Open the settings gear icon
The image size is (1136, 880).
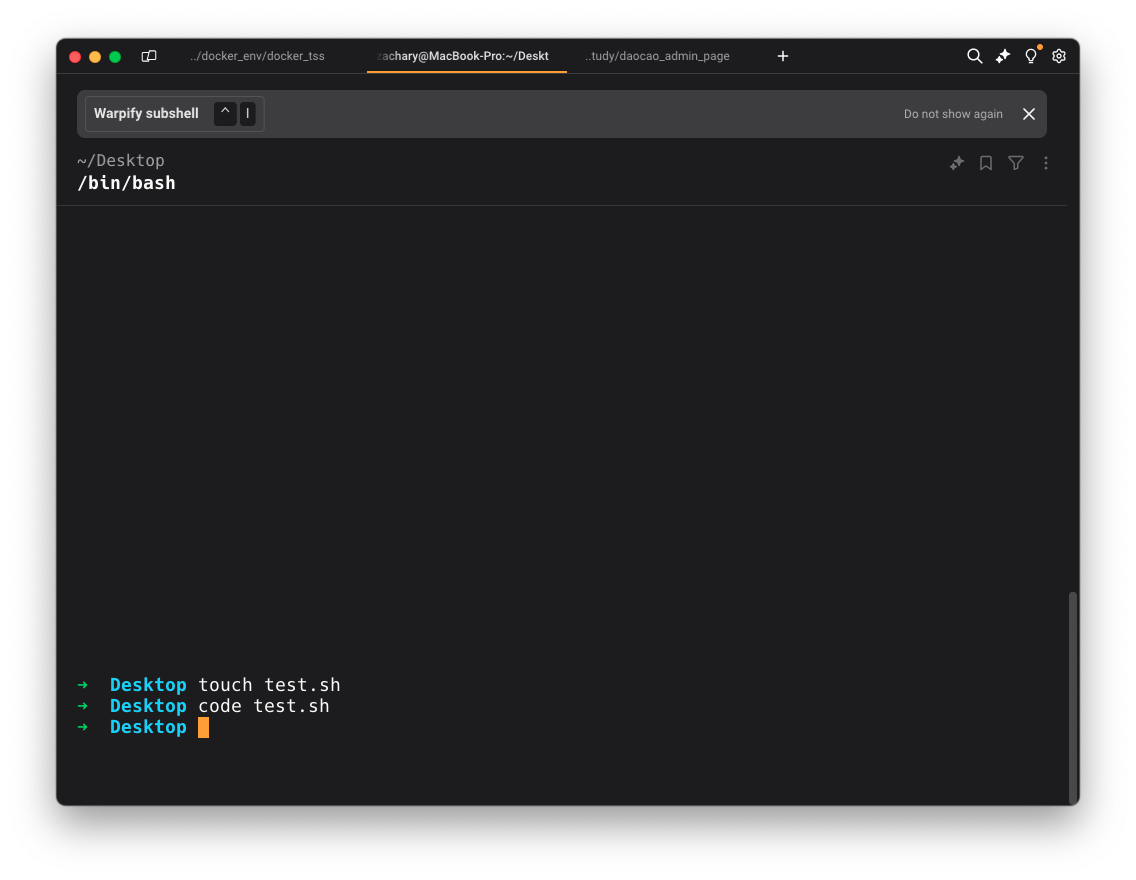pos(1059,56)
